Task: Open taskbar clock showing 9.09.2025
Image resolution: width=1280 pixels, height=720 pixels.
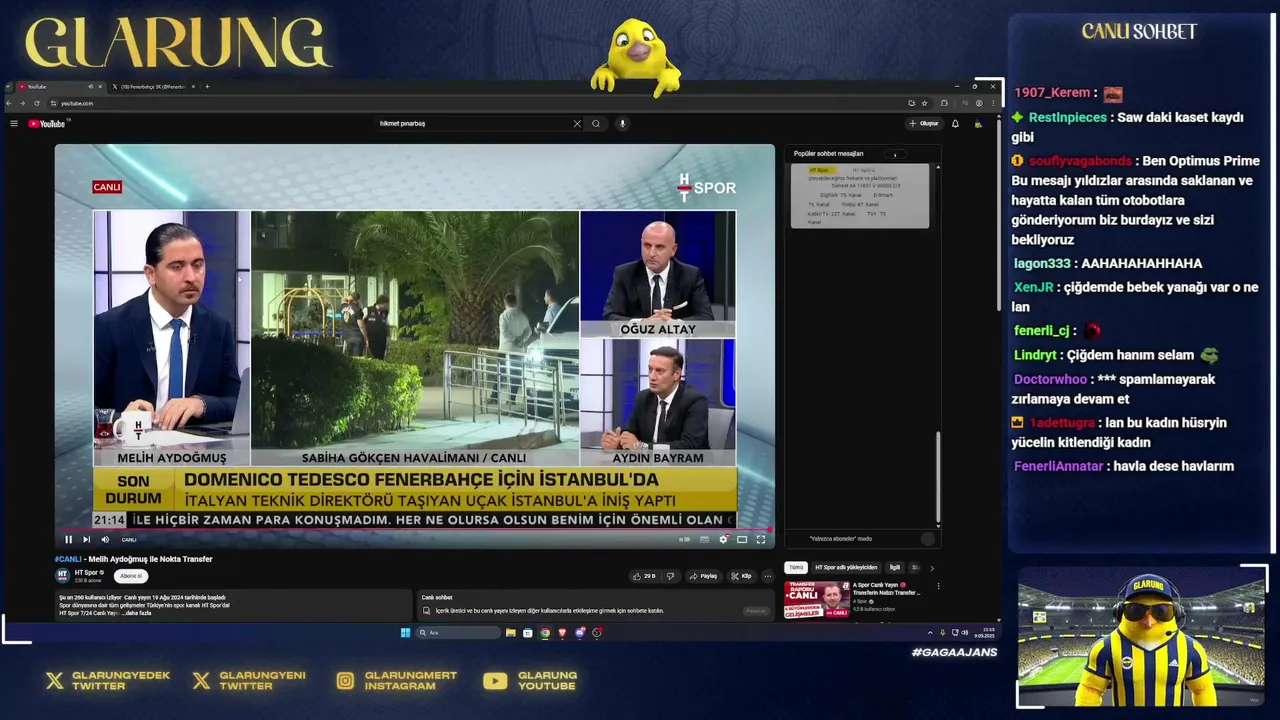Action: tap(984, 633)
